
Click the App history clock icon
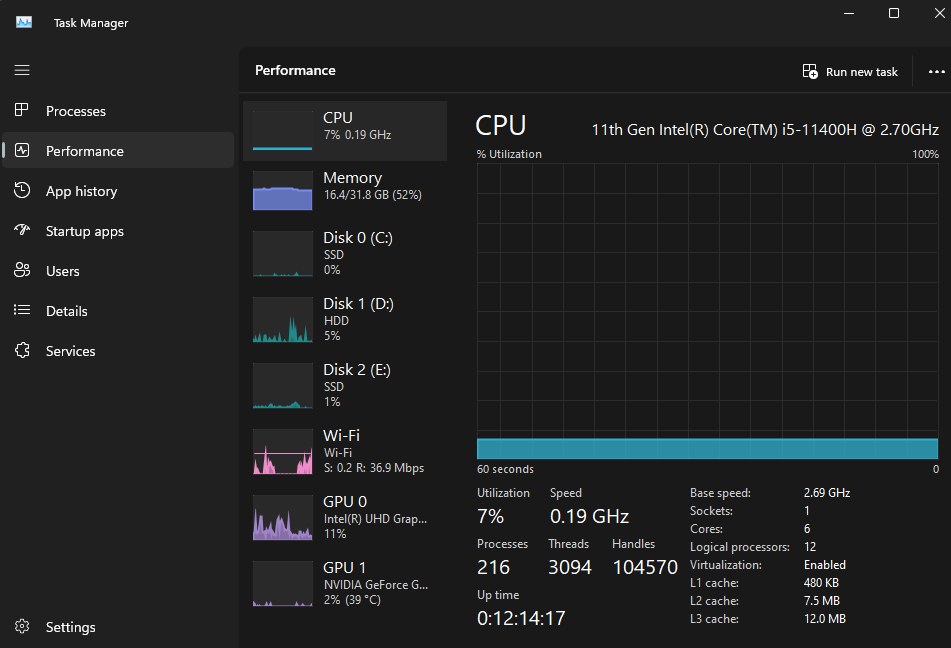pos(22,190)
